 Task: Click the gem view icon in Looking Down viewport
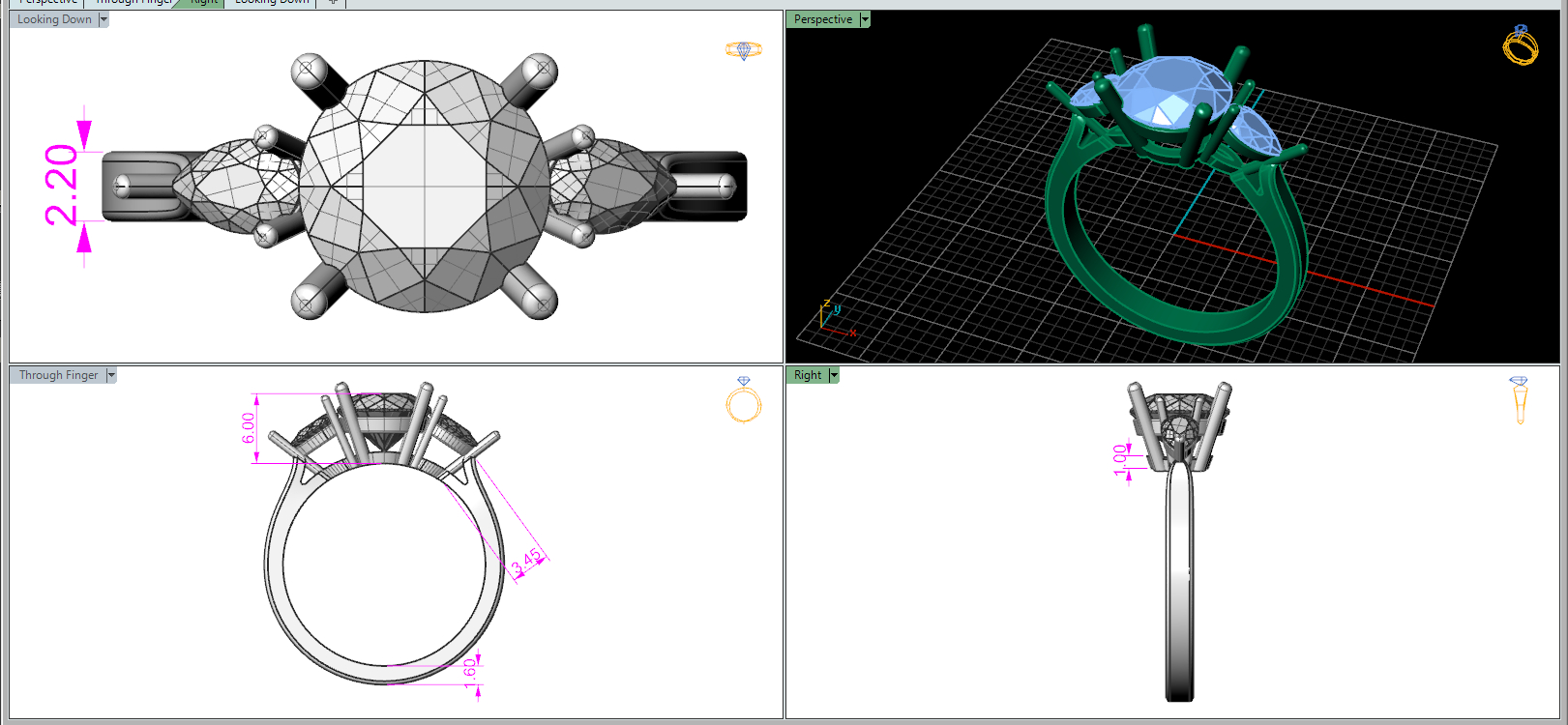(x=743, y=50)
